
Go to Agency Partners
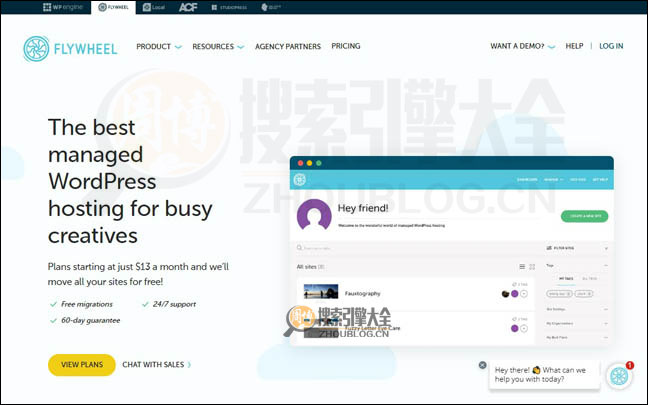click(288, 46)
